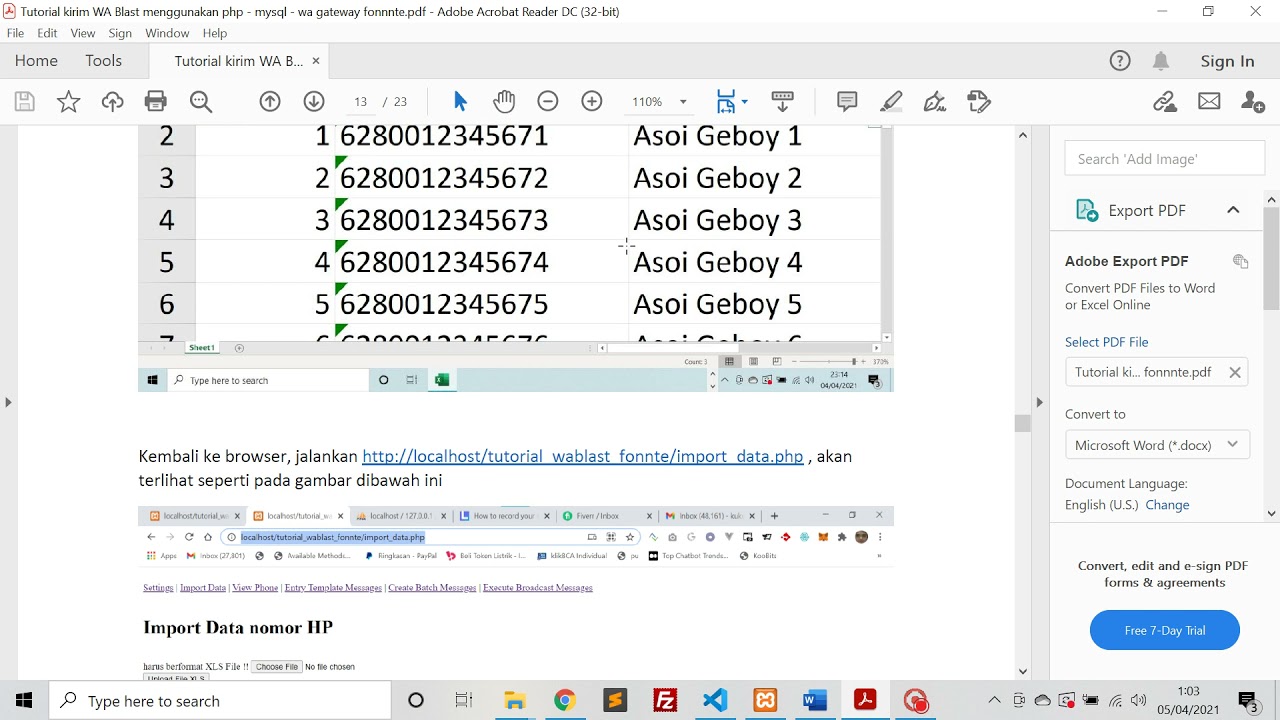Collapse the Export PDF section chevron
The height and width of the screenshot is (720, 1280).
(1233, 210)
